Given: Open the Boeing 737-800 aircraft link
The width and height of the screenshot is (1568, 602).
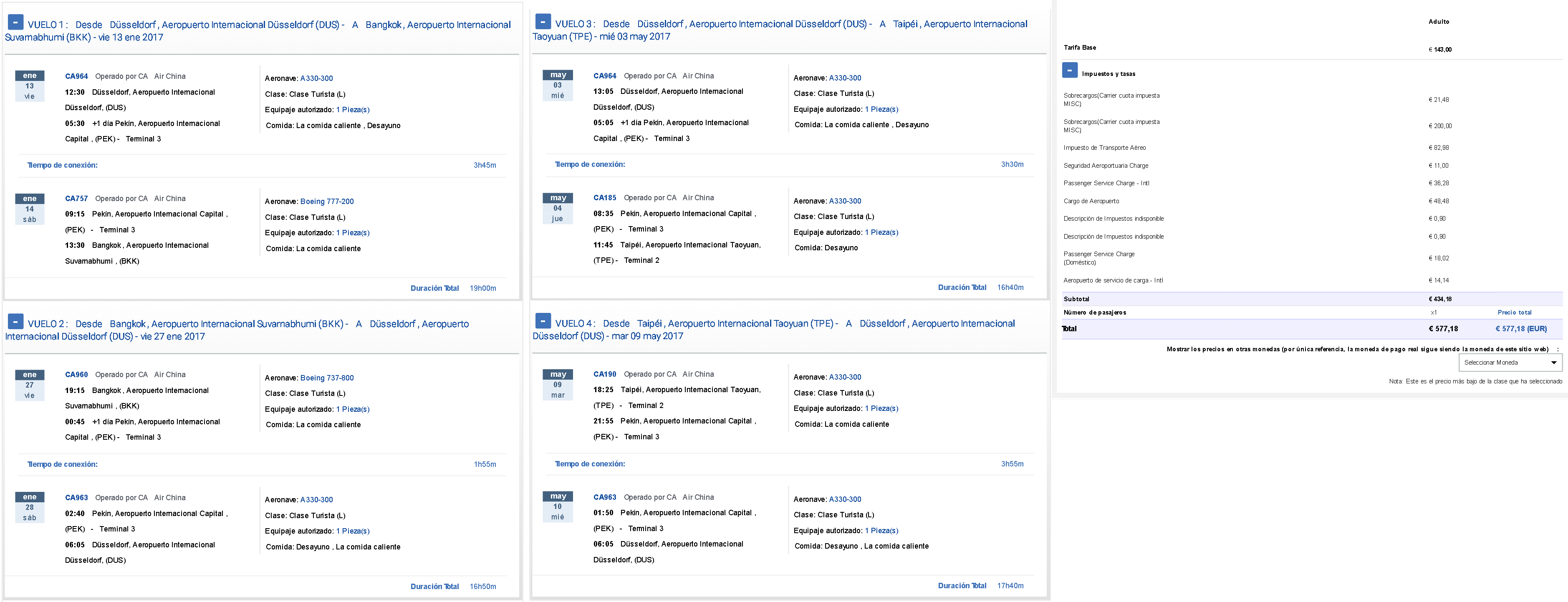Looking at the screenshot, I should [327, 378].
